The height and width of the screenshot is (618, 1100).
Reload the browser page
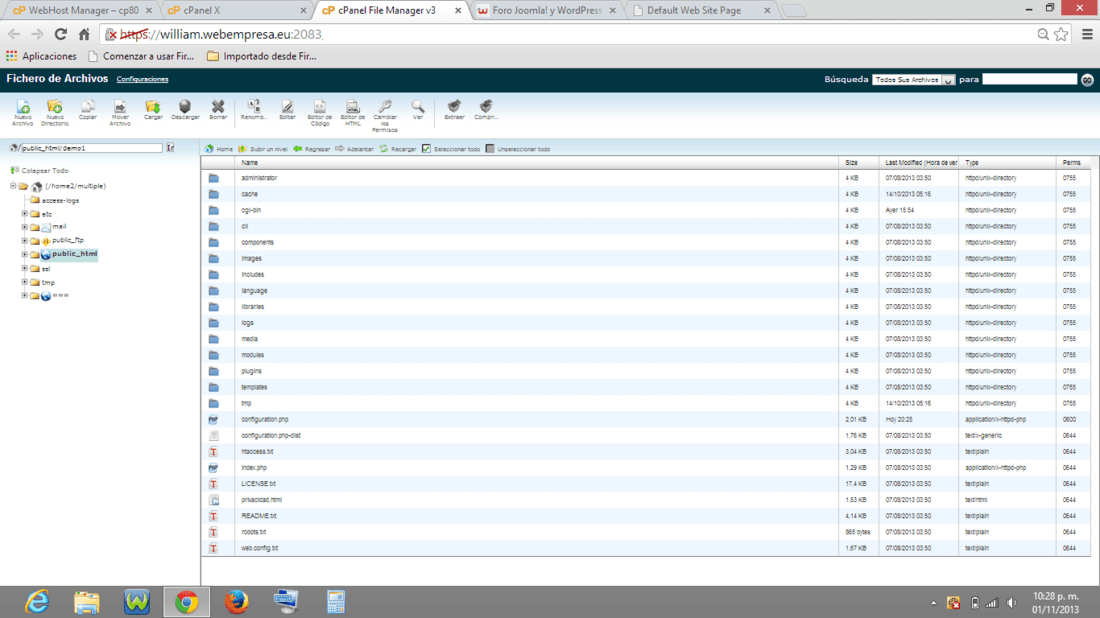[x=61, y=34]
